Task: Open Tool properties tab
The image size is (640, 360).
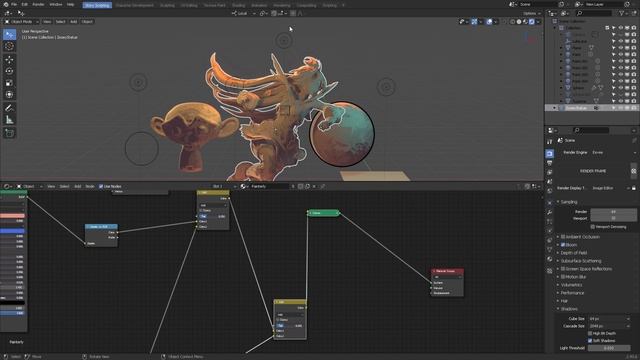Action: 549,141
